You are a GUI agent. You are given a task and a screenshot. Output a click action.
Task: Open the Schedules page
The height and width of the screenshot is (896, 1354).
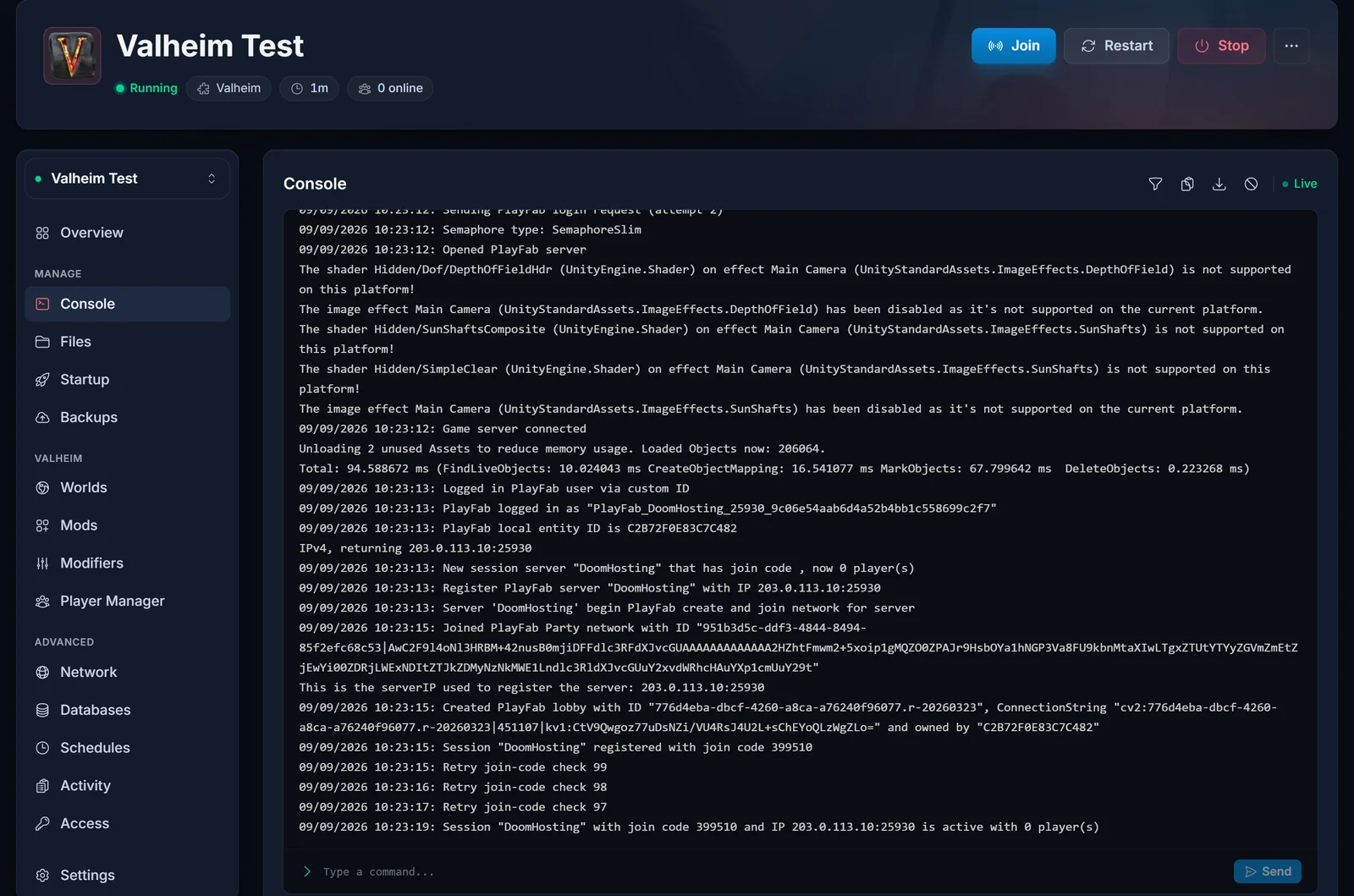(127, 748)
